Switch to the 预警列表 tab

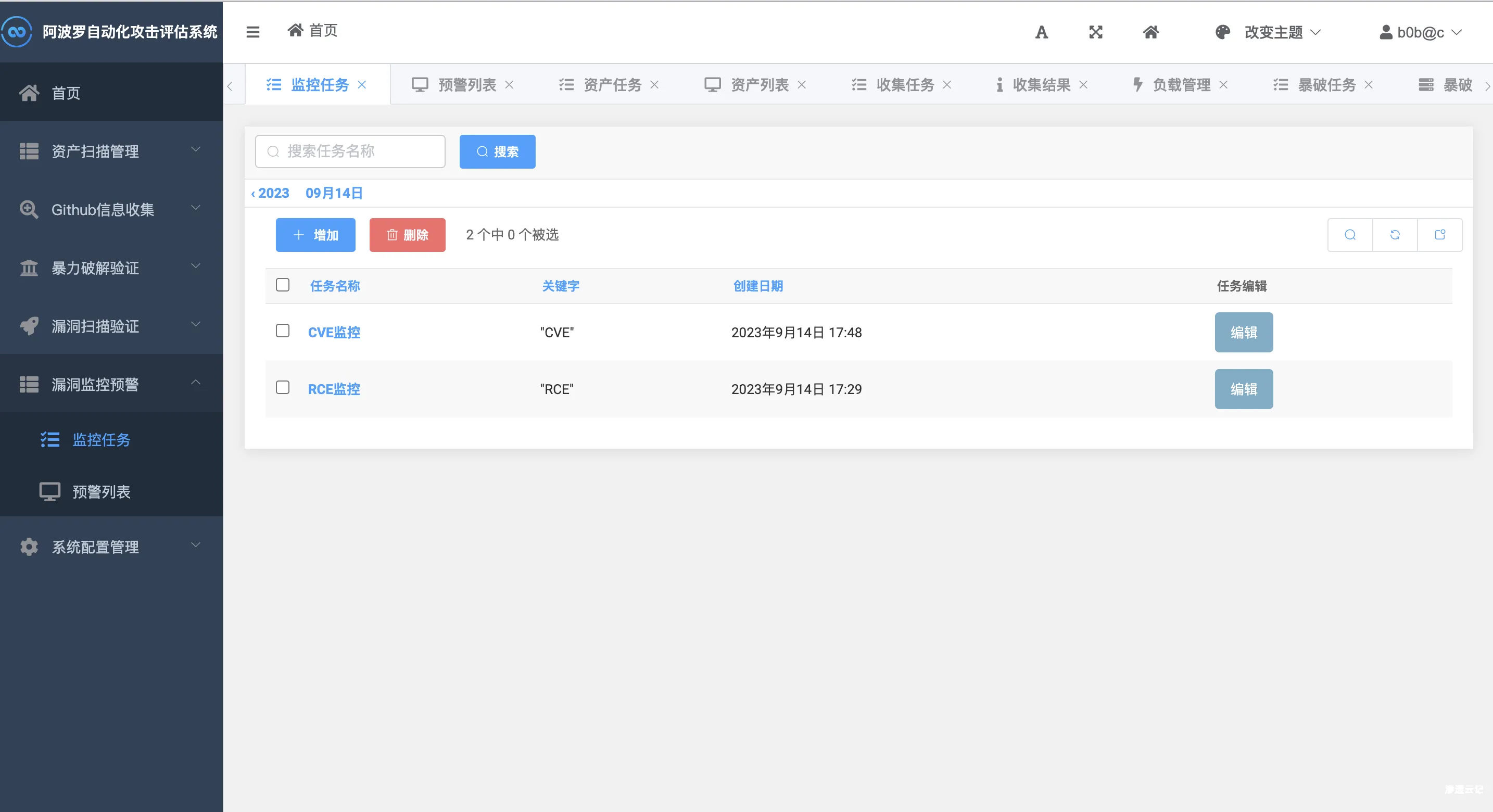[x=467, y=85]
